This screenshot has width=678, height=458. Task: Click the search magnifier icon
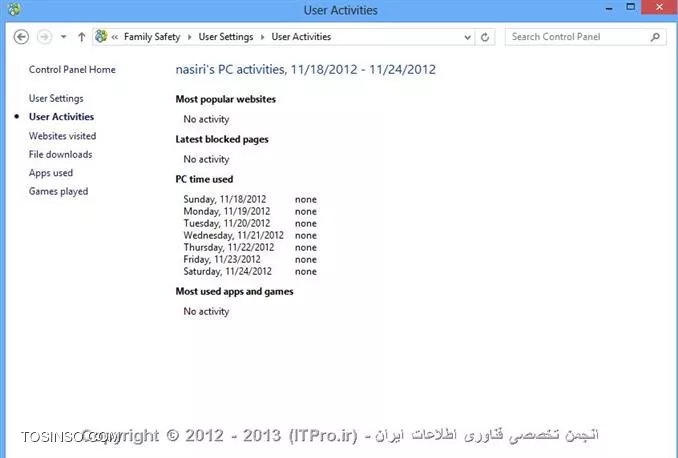[x=656, y=37]
